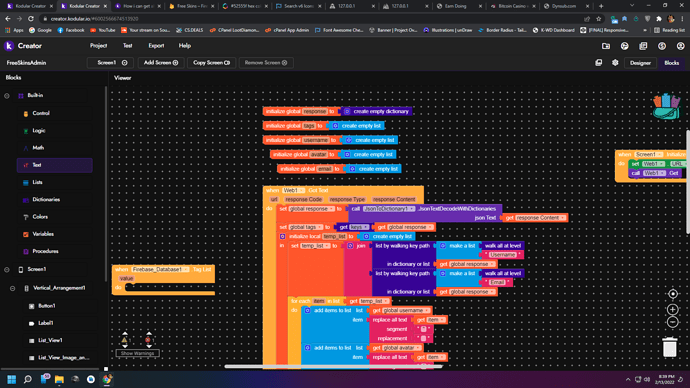
Task: Collapse the Vertical_Arrangement1 node
Action: pyautogui.click(x=12, y=289)
